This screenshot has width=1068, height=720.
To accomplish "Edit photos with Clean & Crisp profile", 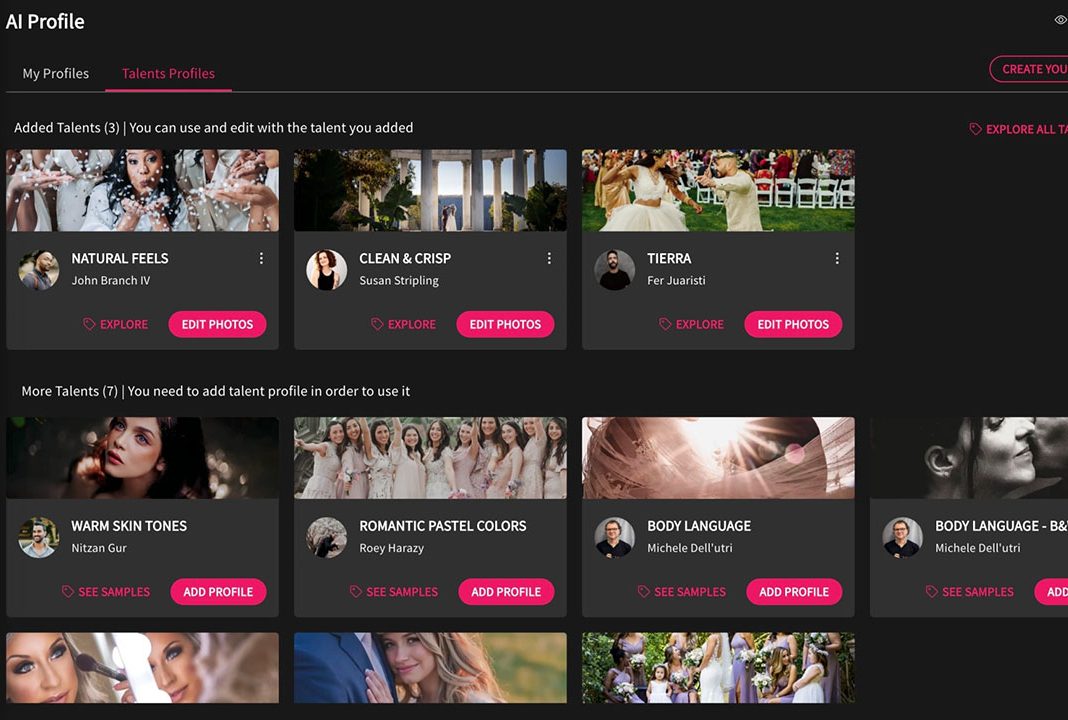I will (505, 324).
